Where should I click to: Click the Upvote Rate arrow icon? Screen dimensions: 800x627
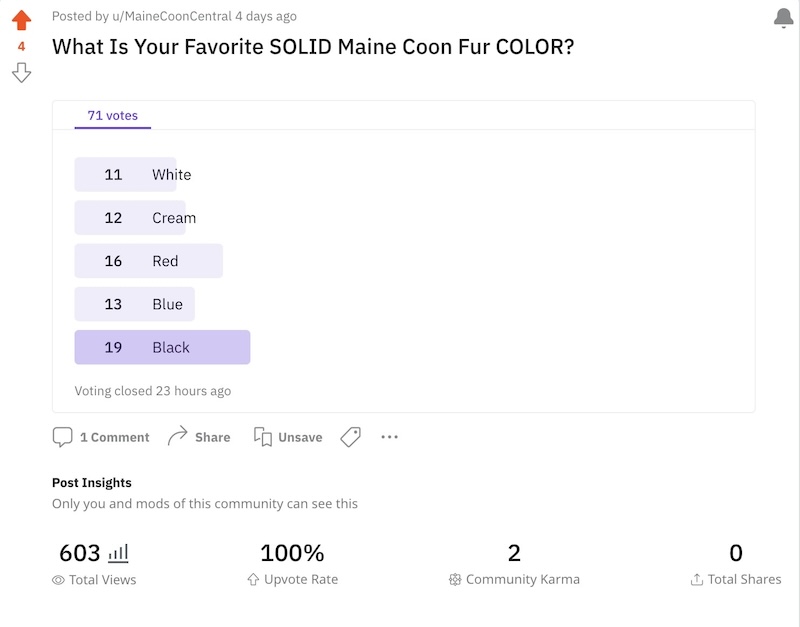point(253,580)
